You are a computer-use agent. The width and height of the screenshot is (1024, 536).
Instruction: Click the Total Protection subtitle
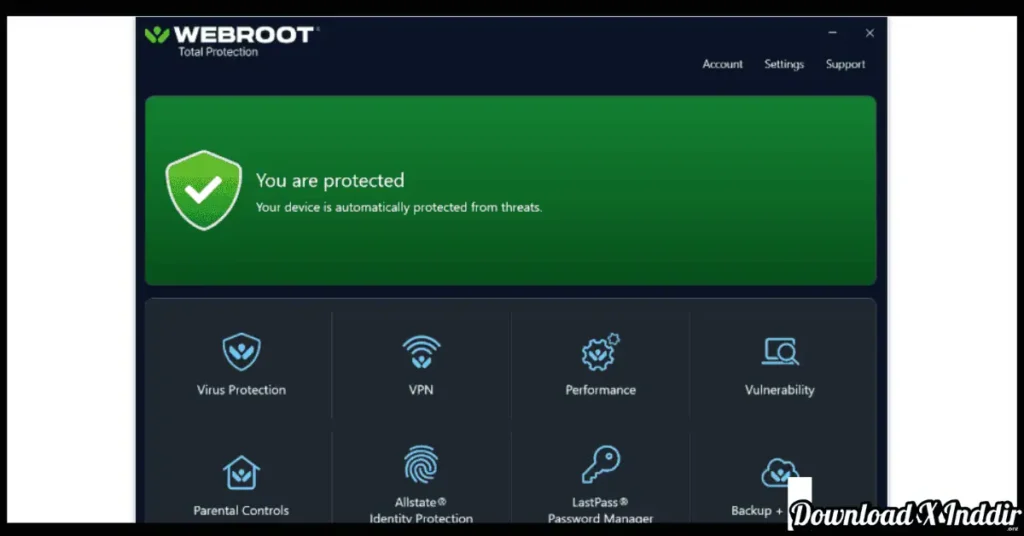[218, 52]
